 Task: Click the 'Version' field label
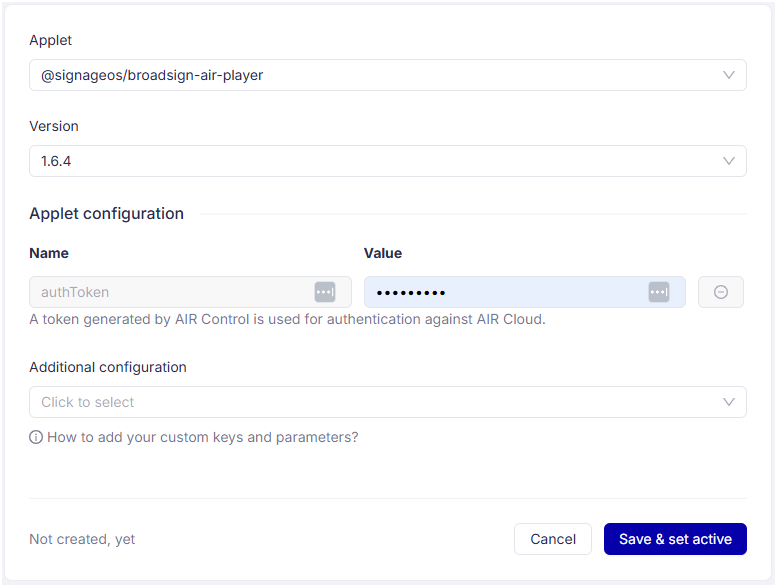click(54, 126)
